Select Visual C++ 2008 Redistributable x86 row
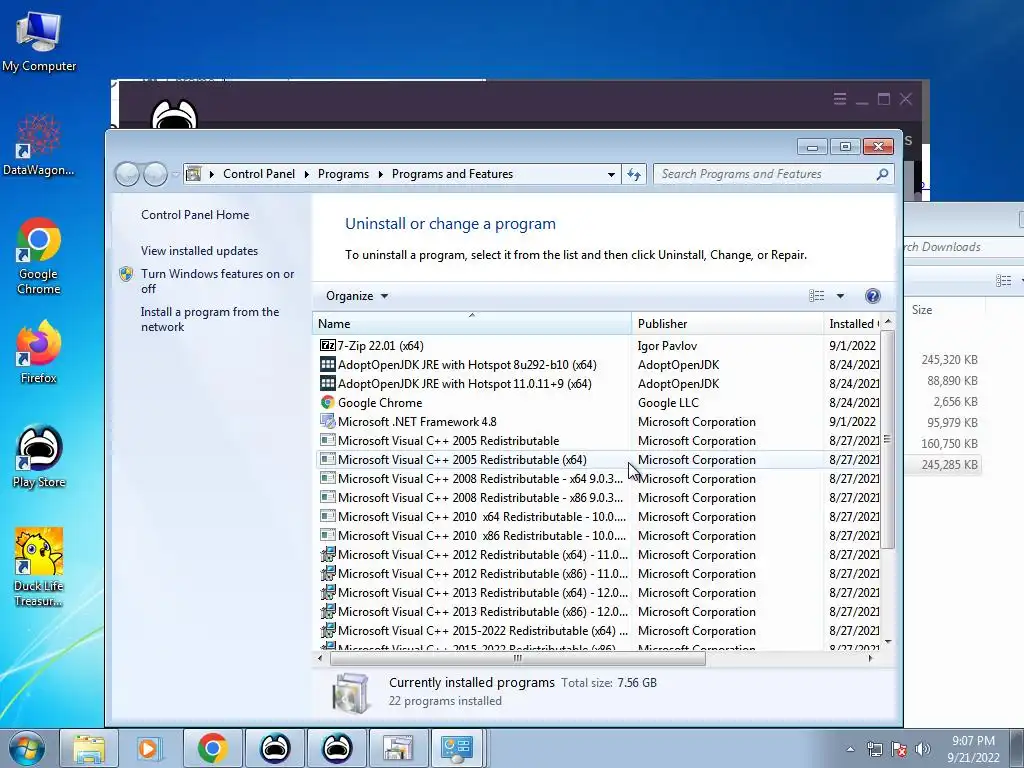Screen dimensions: 1024x768 (598, 497)
